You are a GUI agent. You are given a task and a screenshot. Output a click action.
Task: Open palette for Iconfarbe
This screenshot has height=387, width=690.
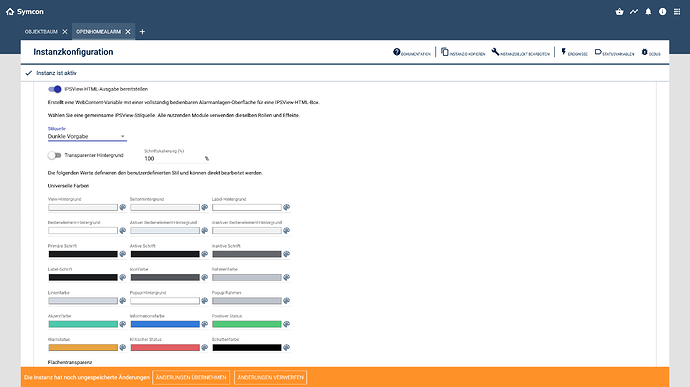pos(205,277)
